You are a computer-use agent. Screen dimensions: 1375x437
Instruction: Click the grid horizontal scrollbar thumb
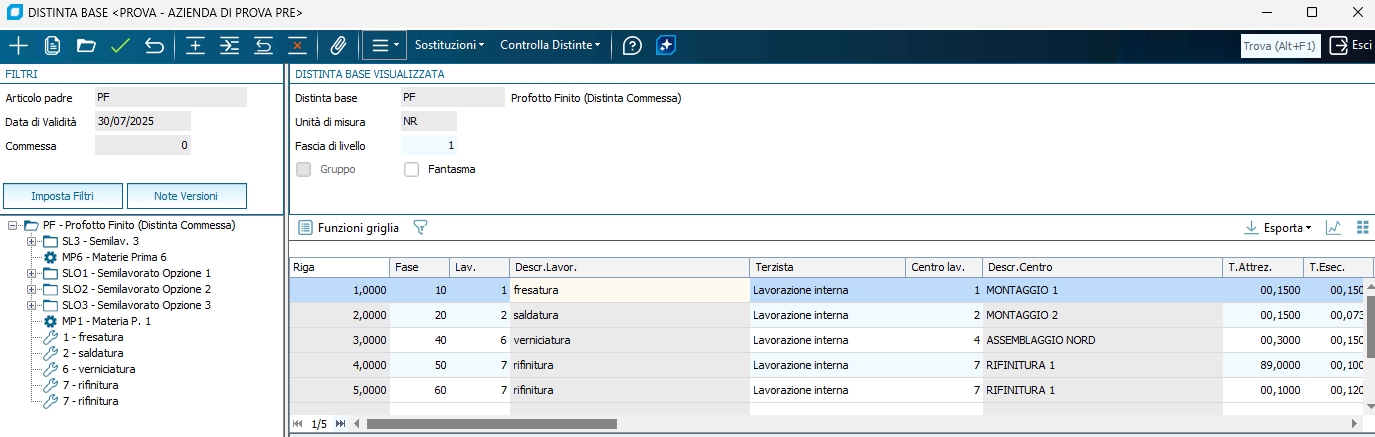(x=491, y=424)
